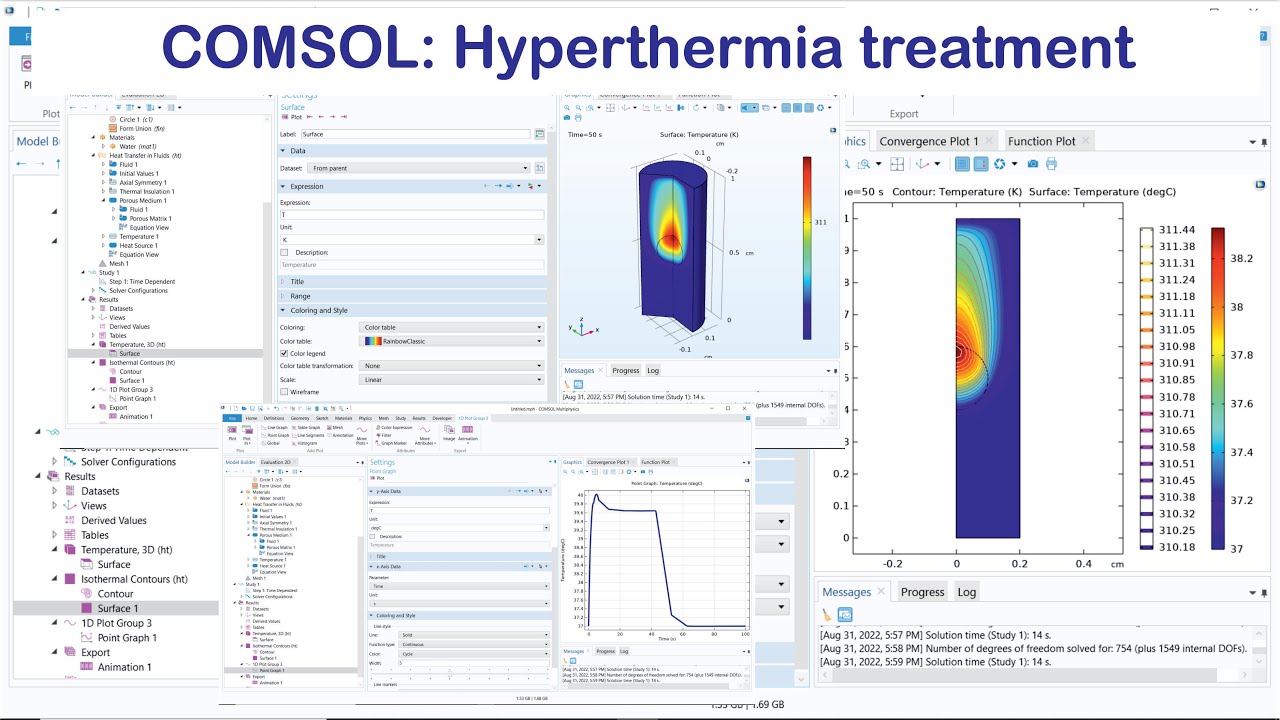Expand Title section in upper Surface Settings
This screenshot has width=1280, height=720.
click(412, 282)
